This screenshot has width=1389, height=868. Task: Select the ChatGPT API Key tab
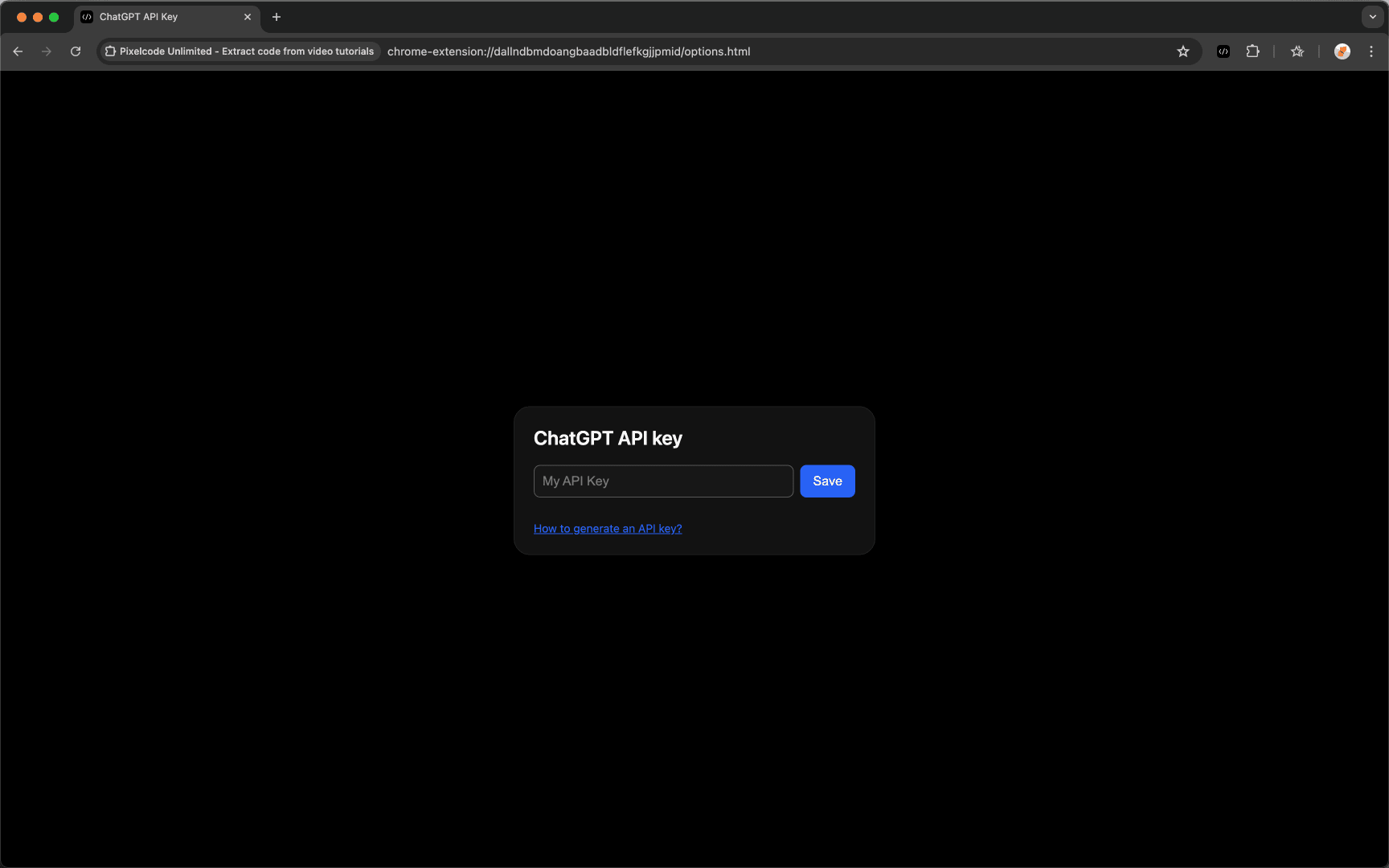point(167,17)
